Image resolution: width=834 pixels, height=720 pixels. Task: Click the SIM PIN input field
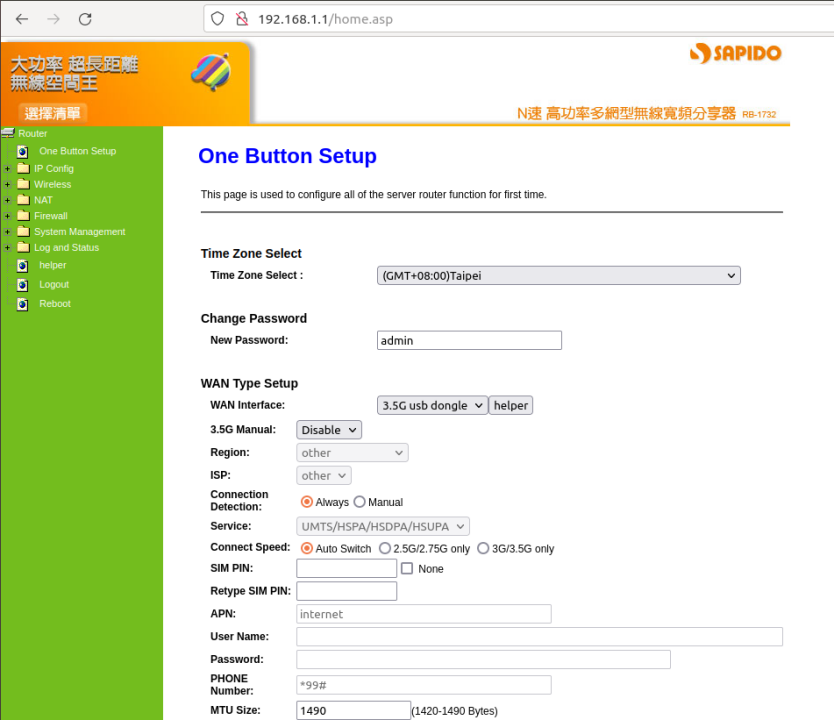pyautogui.click(x=346, y=568)
